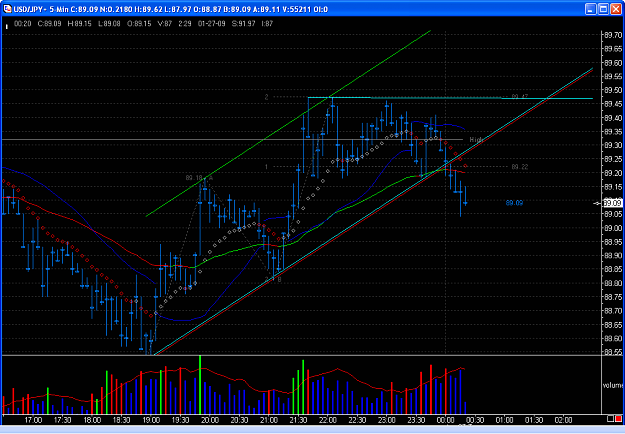Click the 01-27-09 date readout
Viewport: 625px width, 434px height.
[x=211, y=24]
